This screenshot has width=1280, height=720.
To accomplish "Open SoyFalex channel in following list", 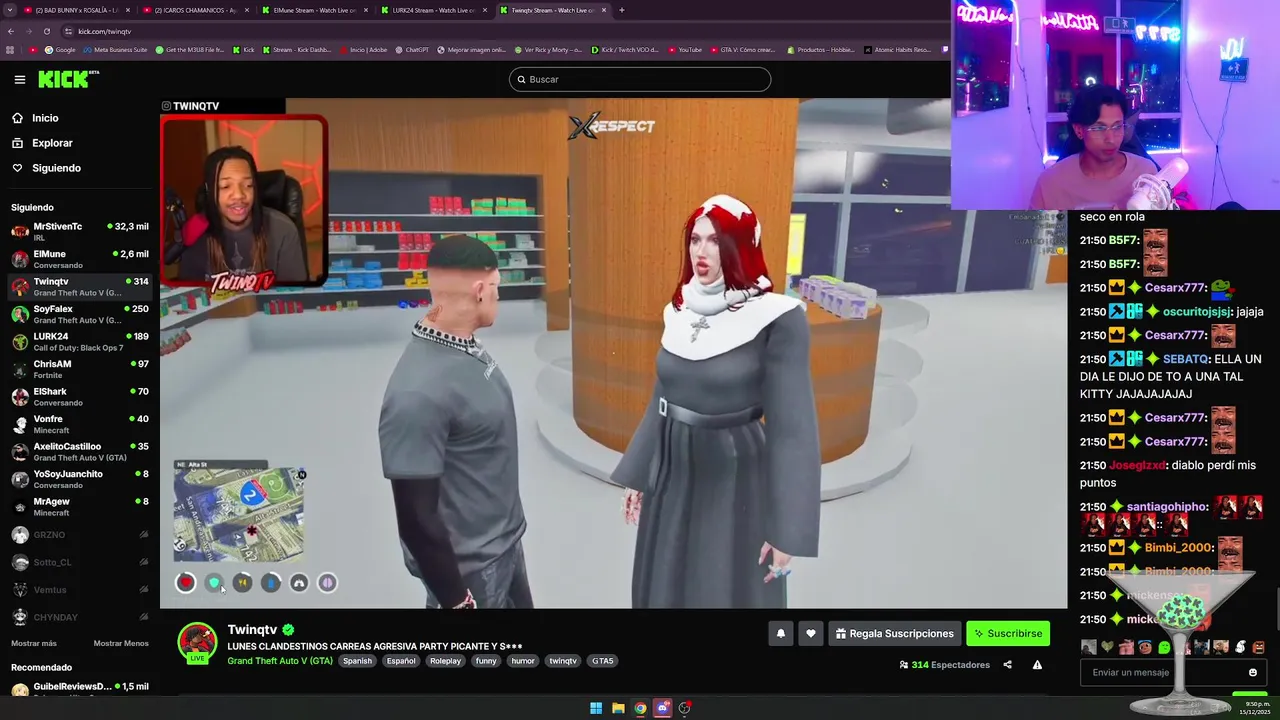I will click(x=80, y=314).
